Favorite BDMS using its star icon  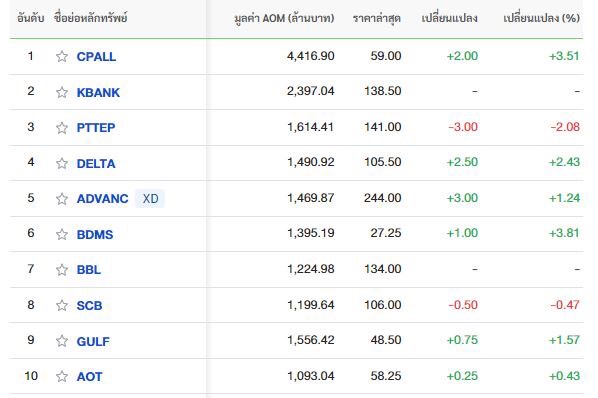62,234
